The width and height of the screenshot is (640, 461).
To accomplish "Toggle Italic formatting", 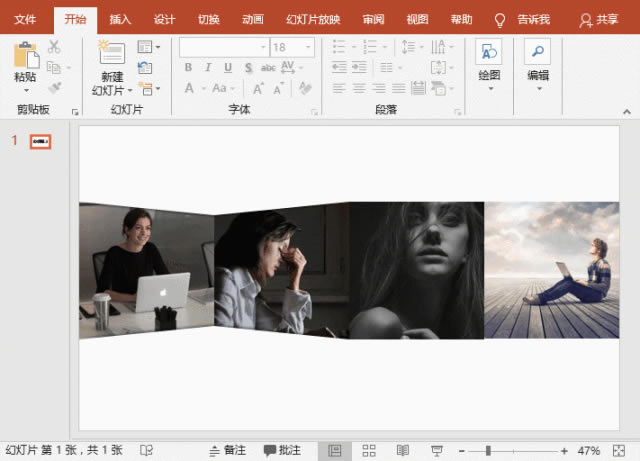I will (208, 68).
